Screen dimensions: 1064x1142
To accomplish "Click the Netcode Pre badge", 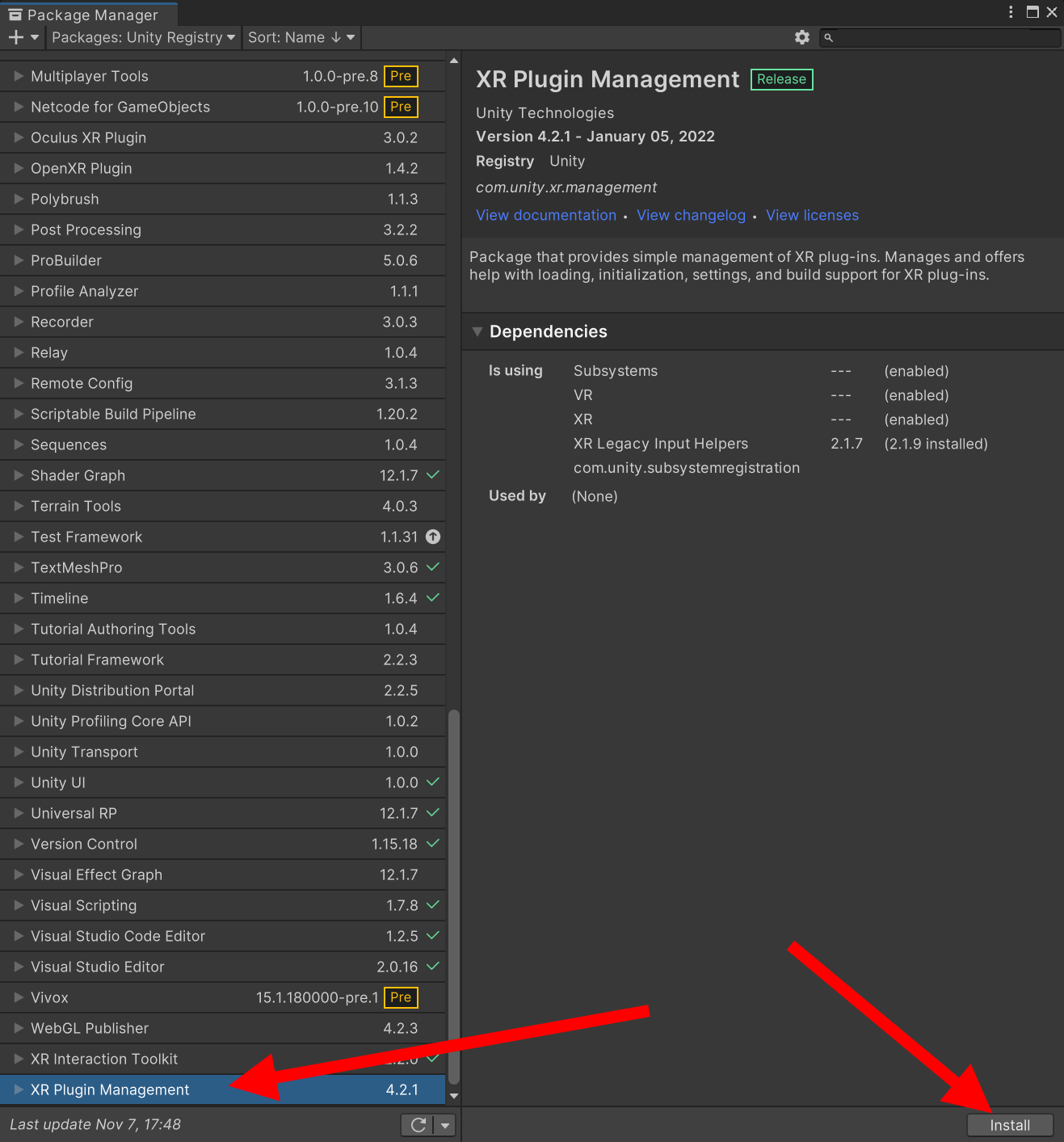I will (401, 107).
